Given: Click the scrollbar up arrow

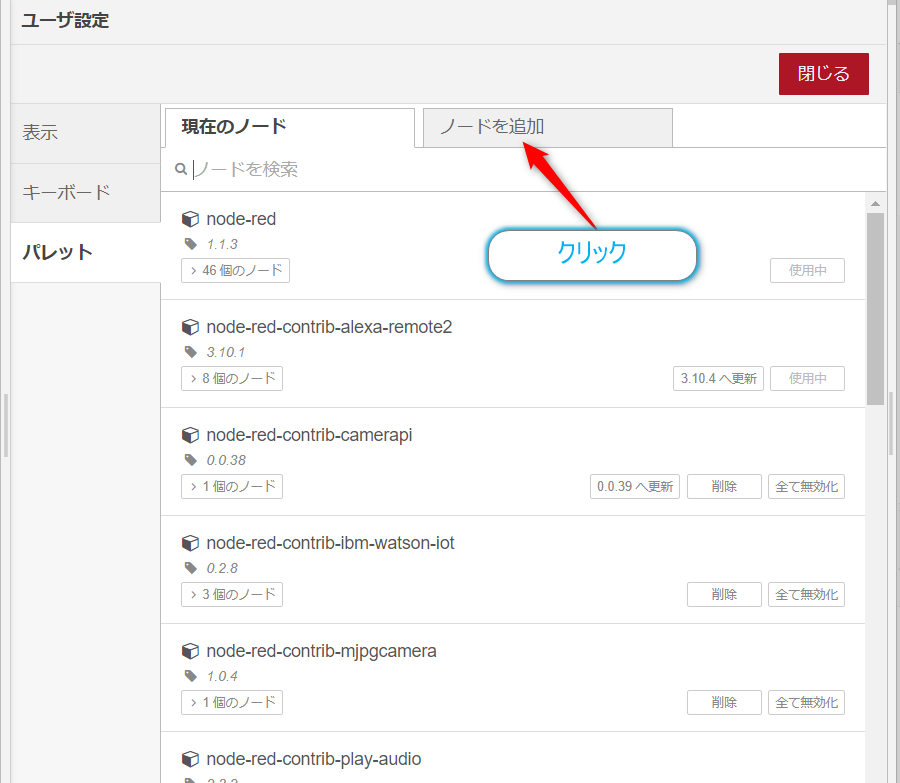Looking at the screenshot, I should [x=875, y=204].
